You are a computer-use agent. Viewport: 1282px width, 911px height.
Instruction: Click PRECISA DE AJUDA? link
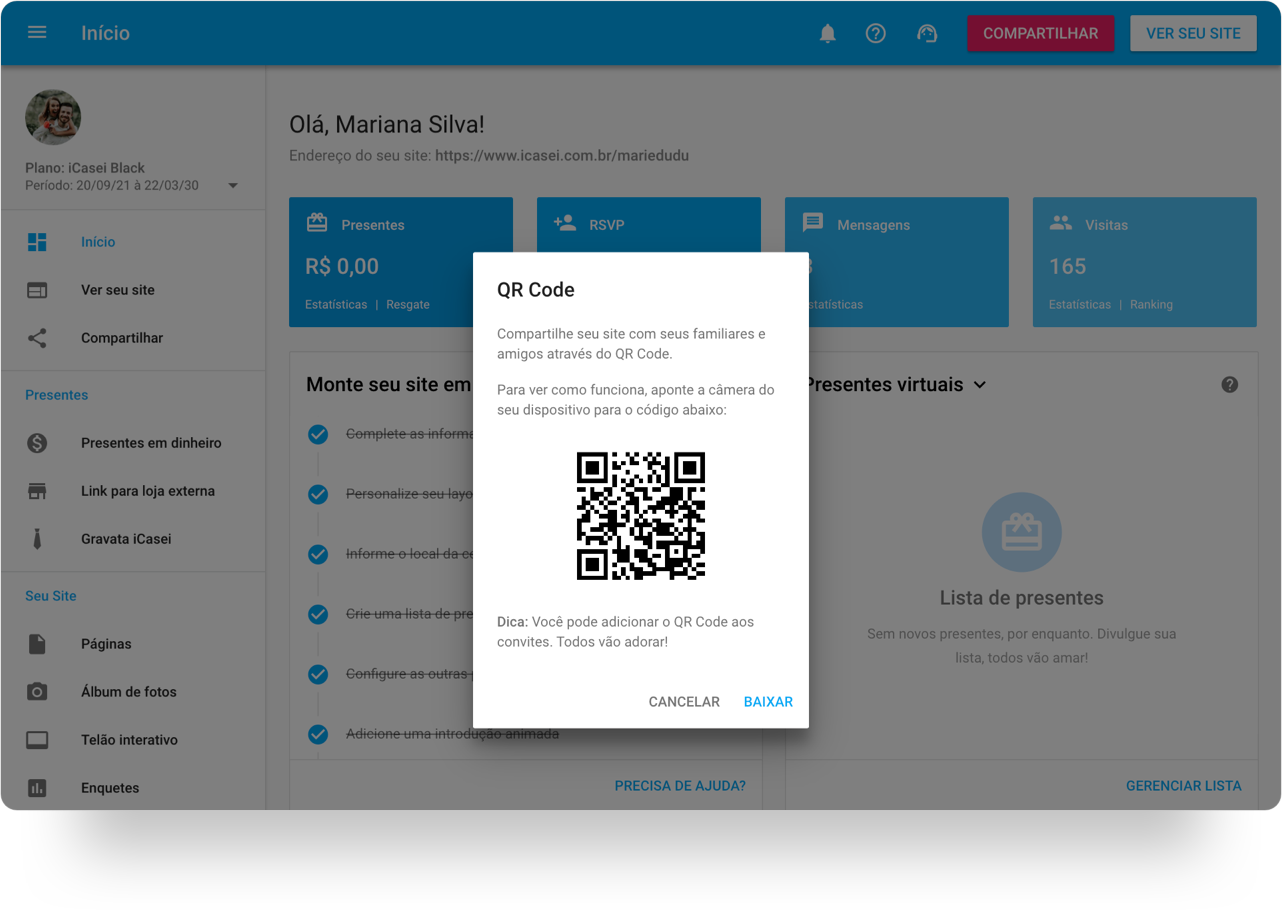click(x=680, y=786)
